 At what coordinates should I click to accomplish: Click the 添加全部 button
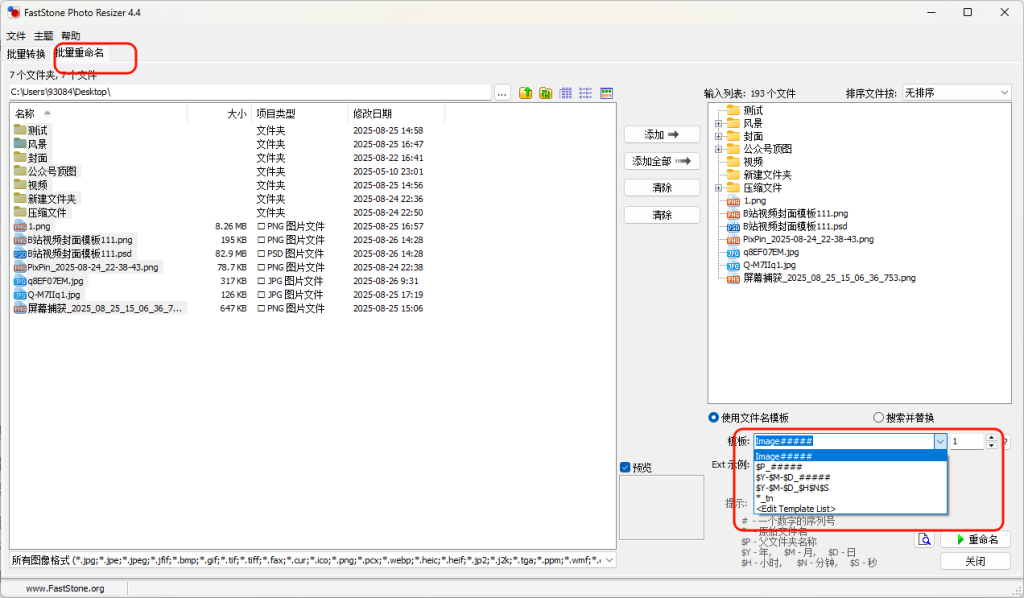[661, 161]
